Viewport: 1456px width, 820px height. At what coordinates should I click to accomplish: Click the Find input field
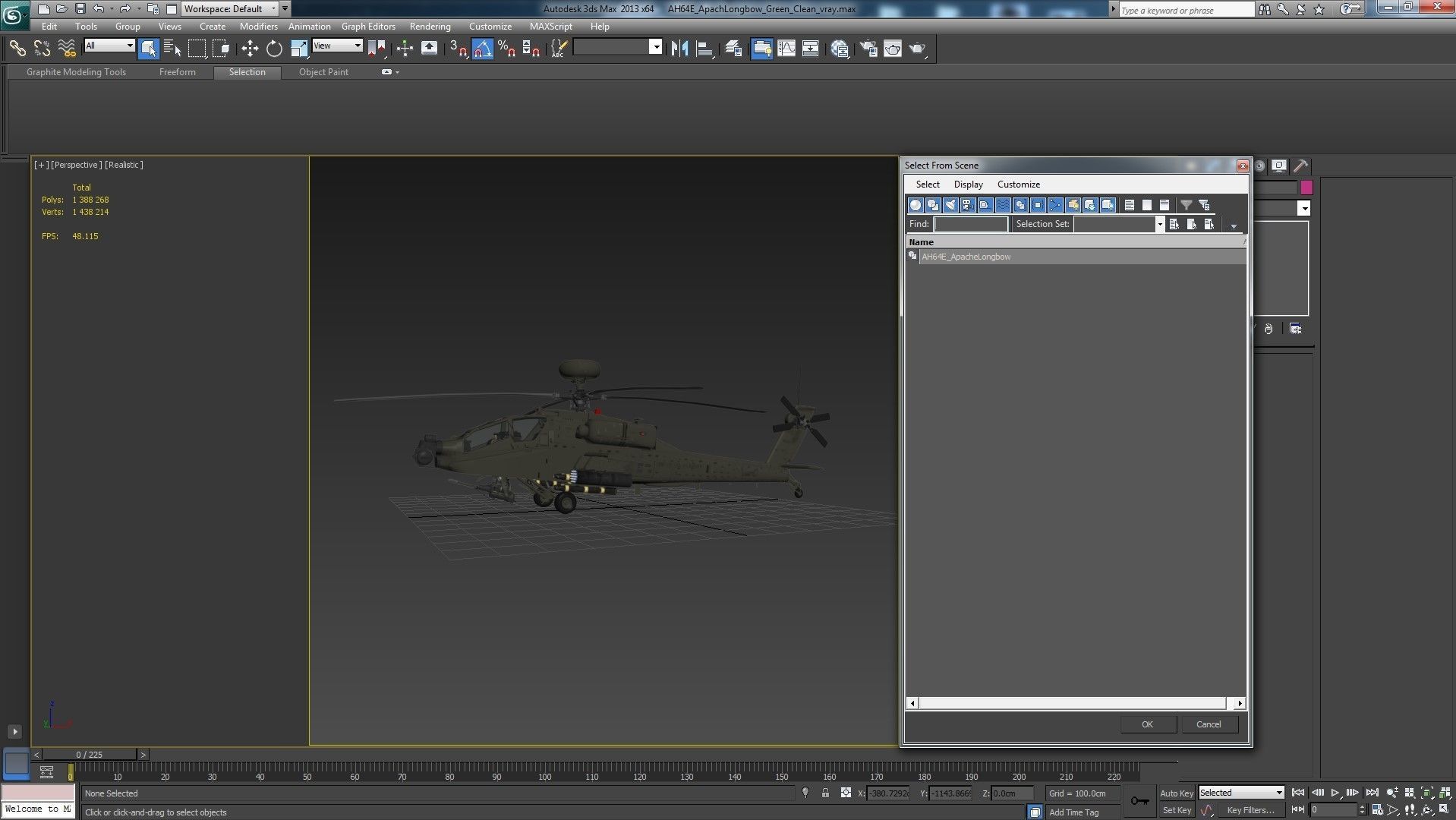[970, 224]
